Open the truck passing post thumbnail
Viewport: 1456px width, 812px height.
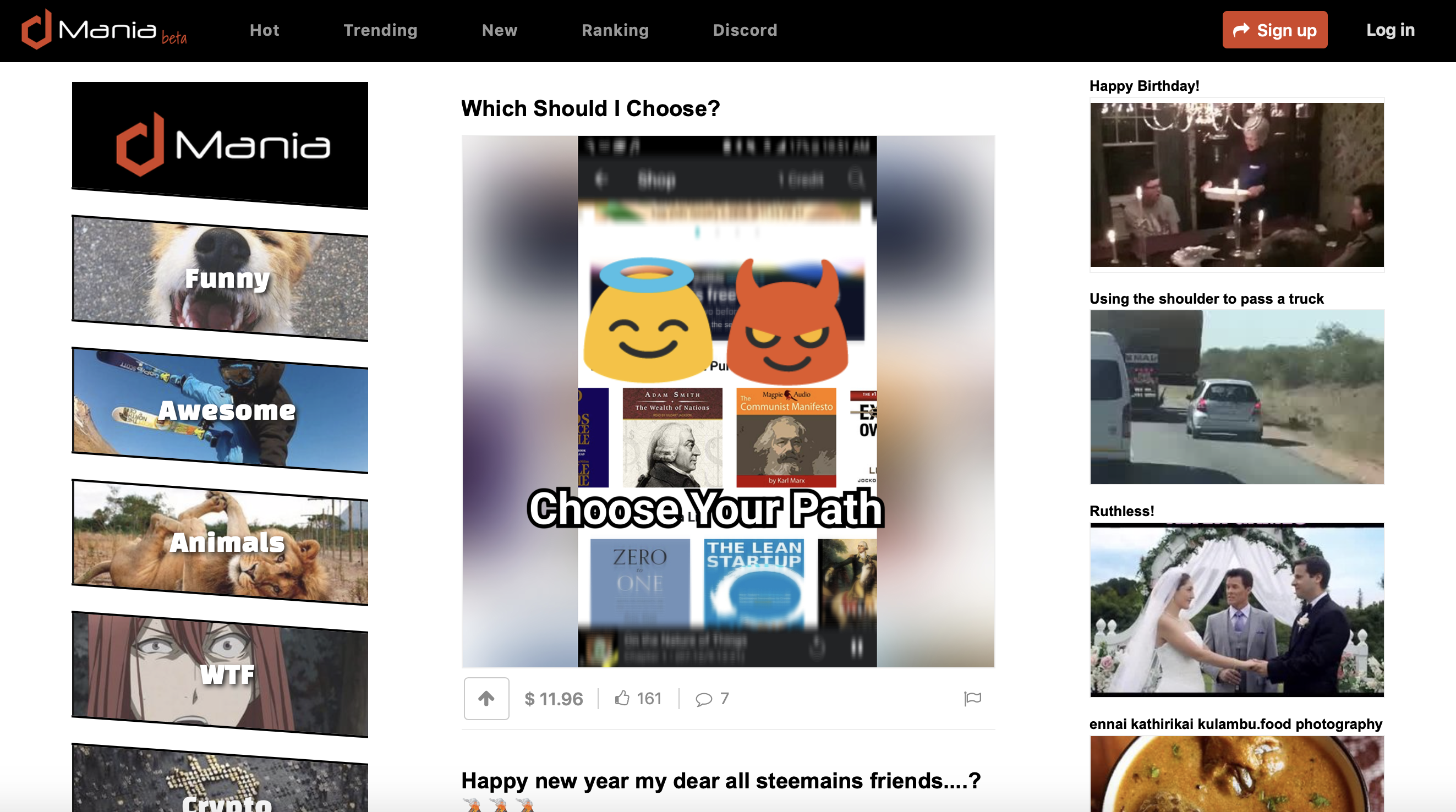point(1236,397)
